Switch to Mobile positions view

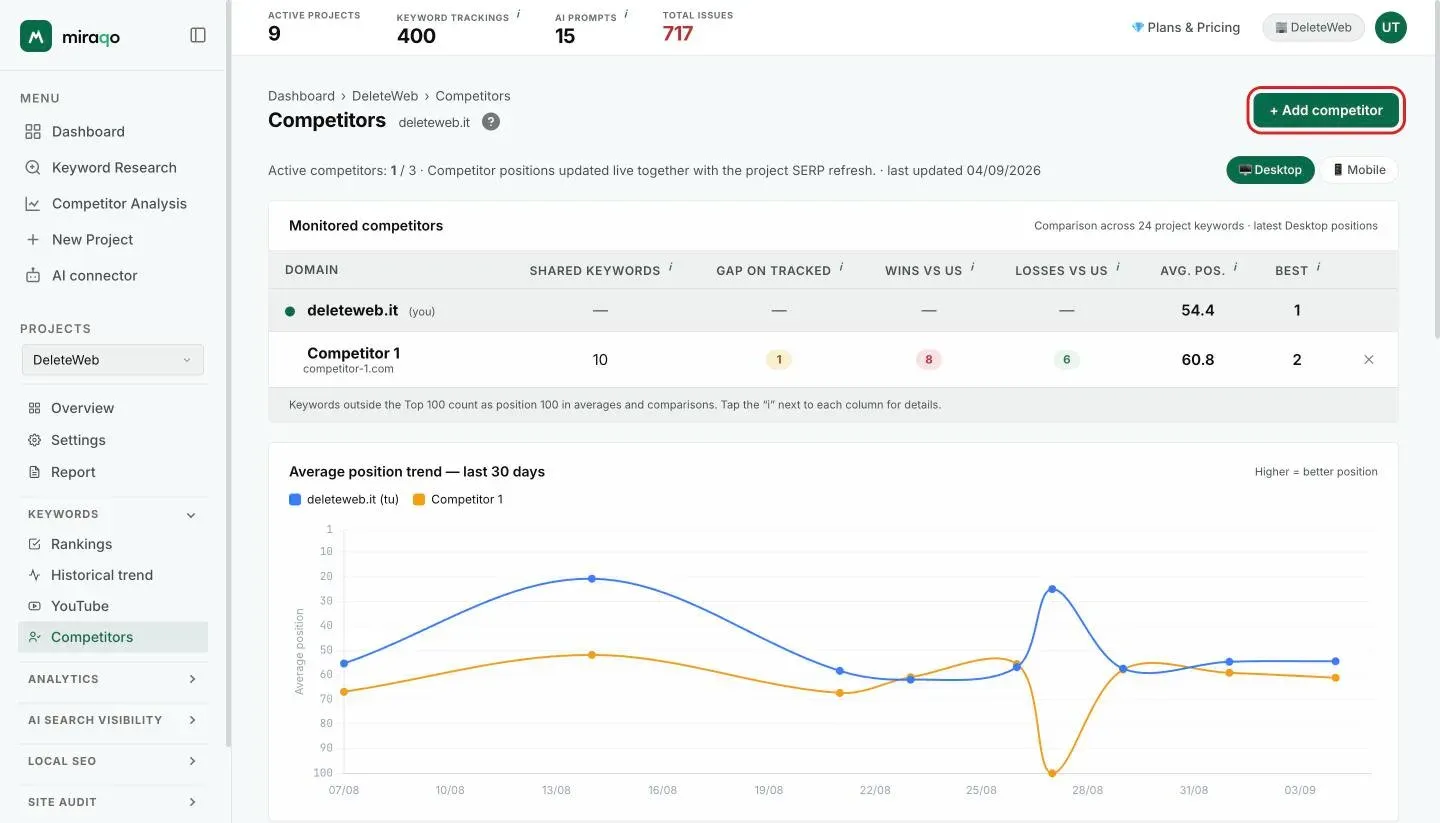tap(1359, 170)
